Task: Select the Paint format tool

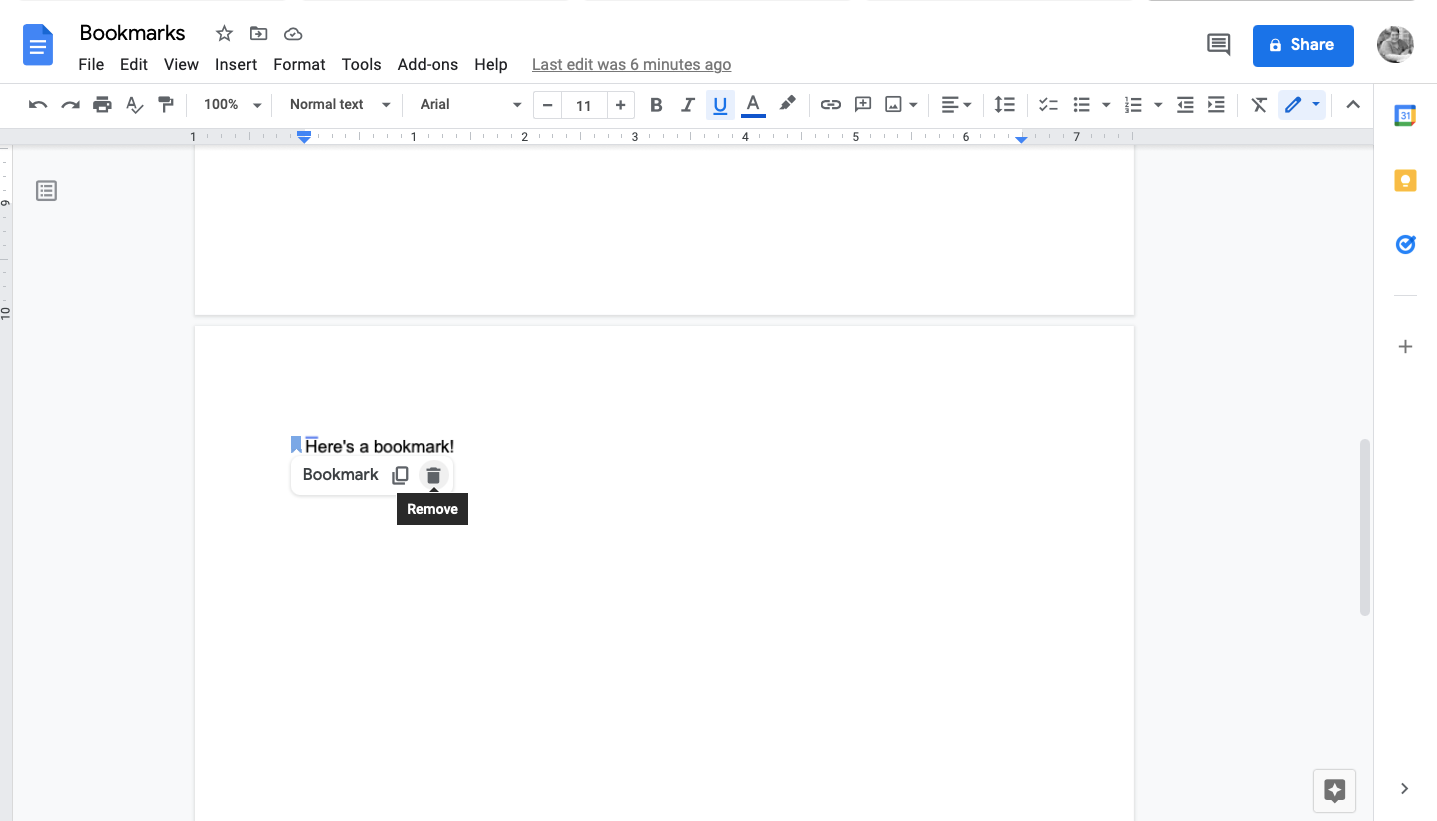Action: point(166,104)
